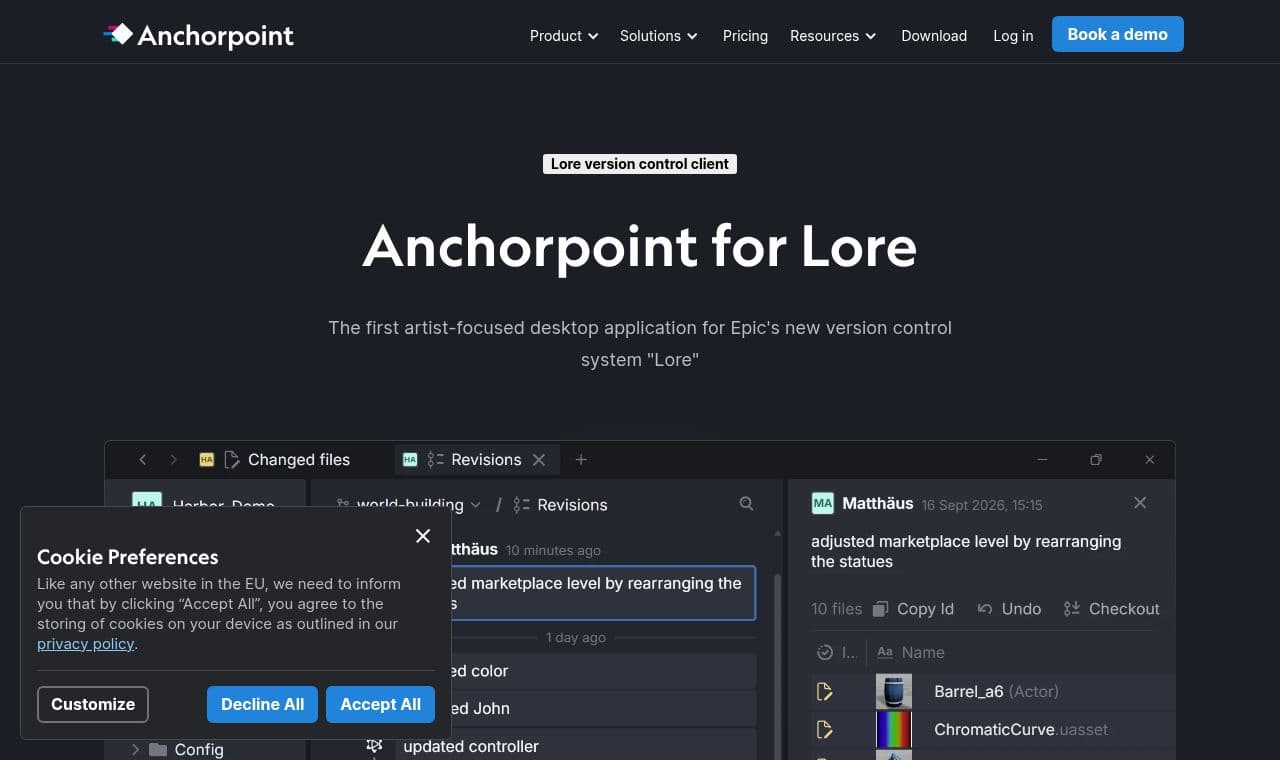Go to the Pricing page
Viewport: 1280px width, 760px height.
click(745, 36)
